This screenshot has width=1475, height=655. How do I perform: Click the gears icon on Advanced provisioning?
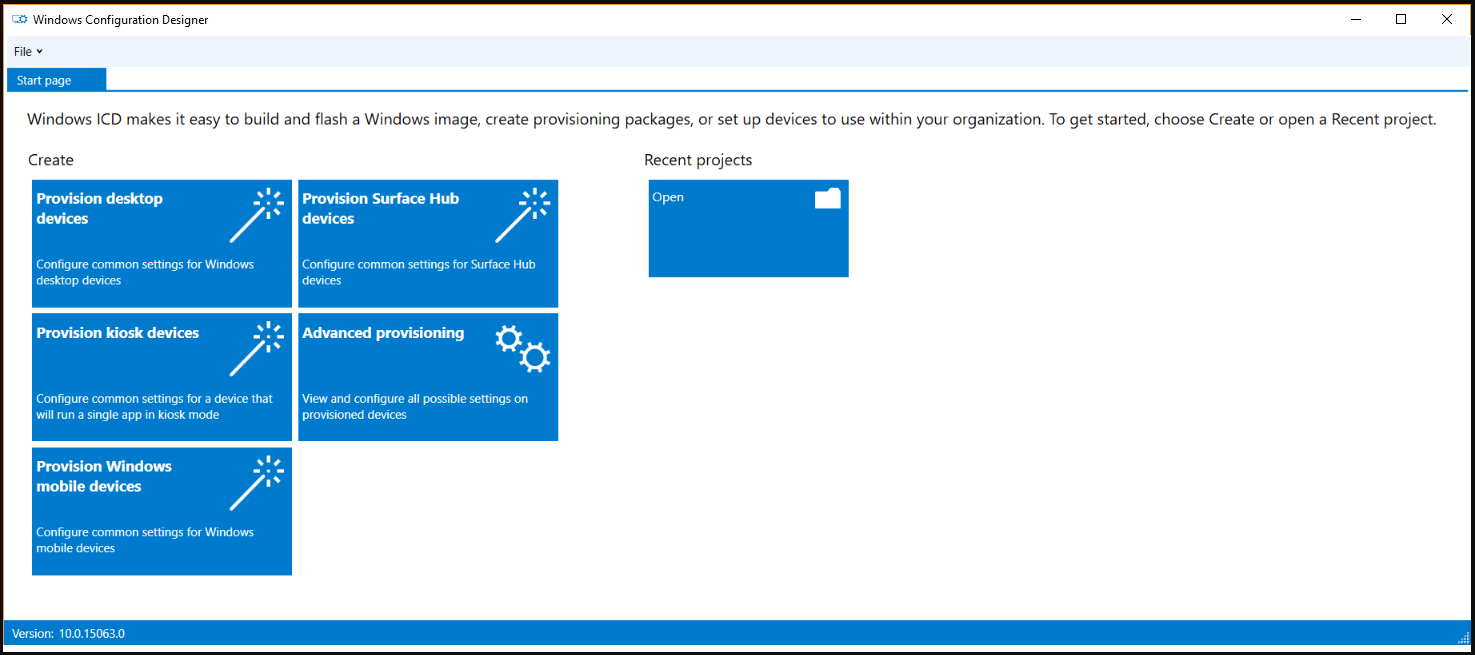(x=523, y=349)
